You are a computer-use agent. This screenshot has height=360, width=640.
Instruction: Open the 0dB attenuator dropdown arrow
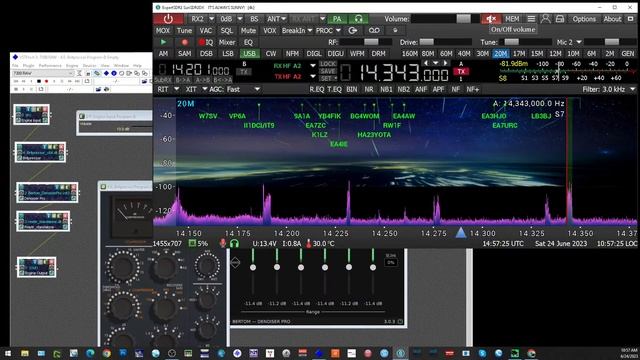click(x=240, y=19)
